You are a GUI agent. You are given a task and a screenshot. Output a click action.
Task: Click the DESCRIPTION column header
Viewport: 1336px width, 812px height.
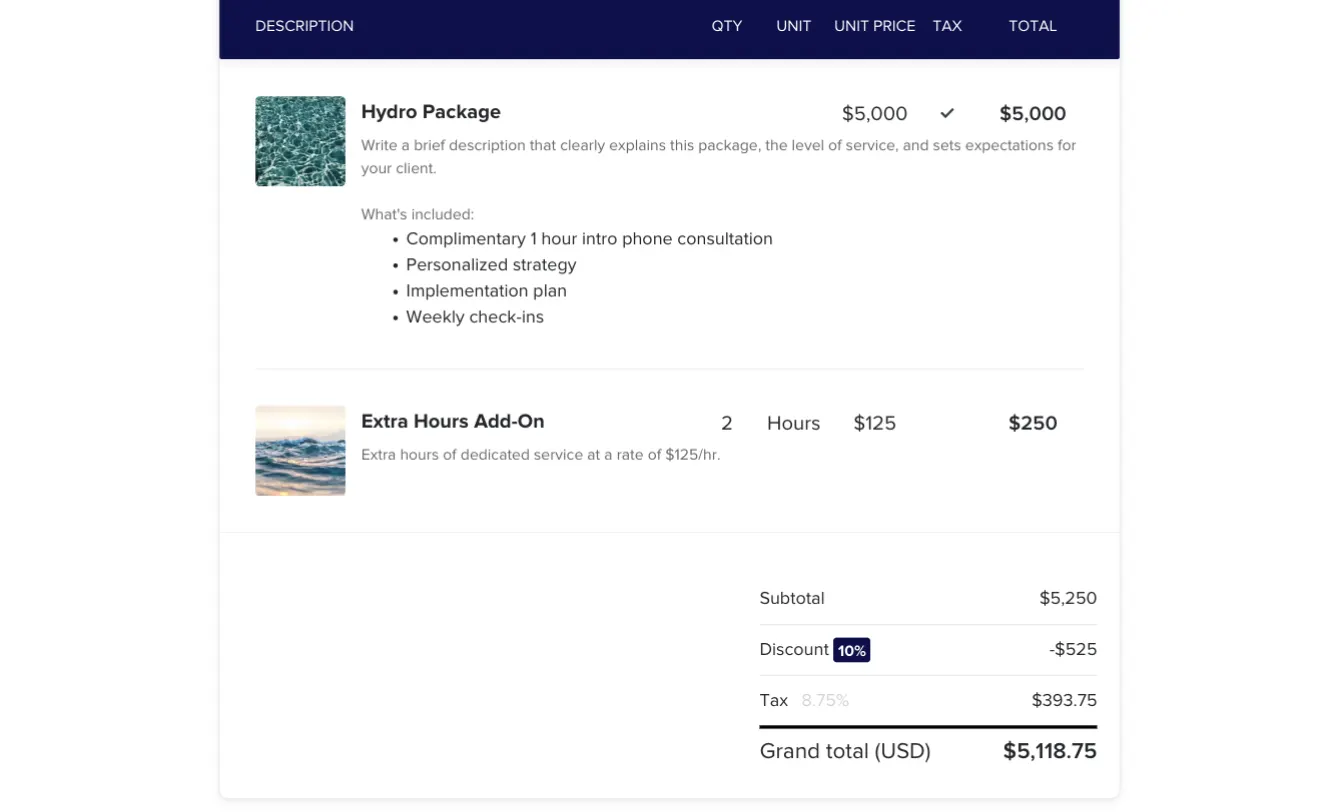click(304, 26)
